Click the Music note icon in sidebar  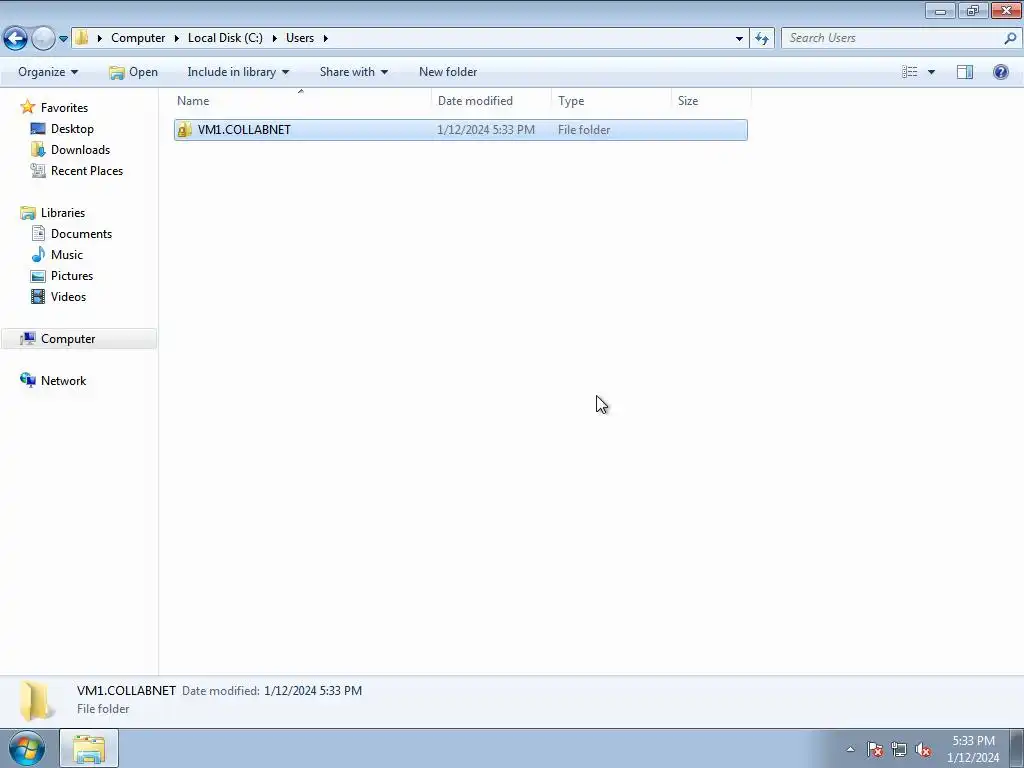point(38,254)
